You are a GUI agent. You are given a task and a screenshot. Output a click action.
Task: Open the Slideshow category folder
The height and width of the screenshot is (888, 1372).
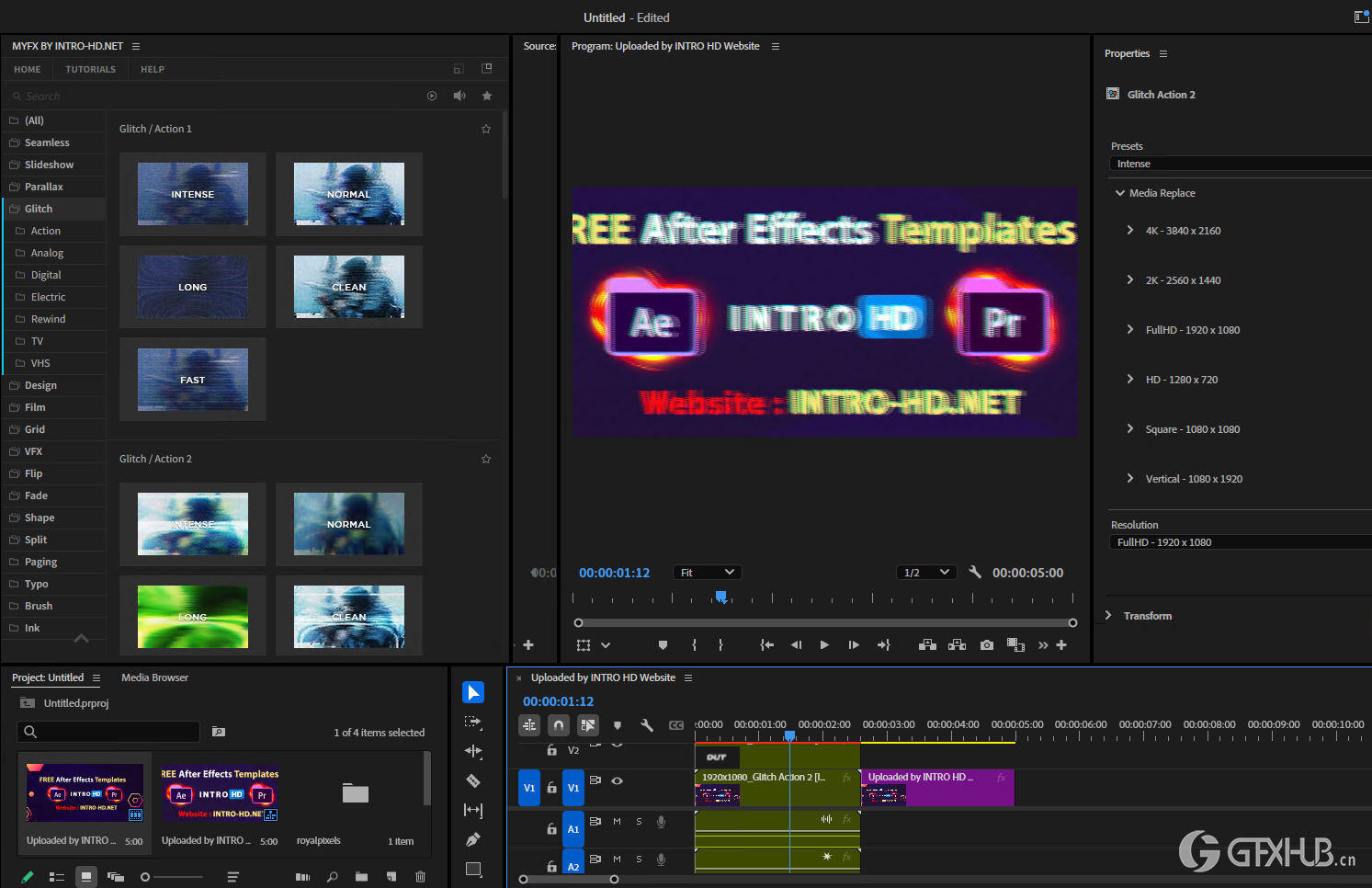click(49, 165)
